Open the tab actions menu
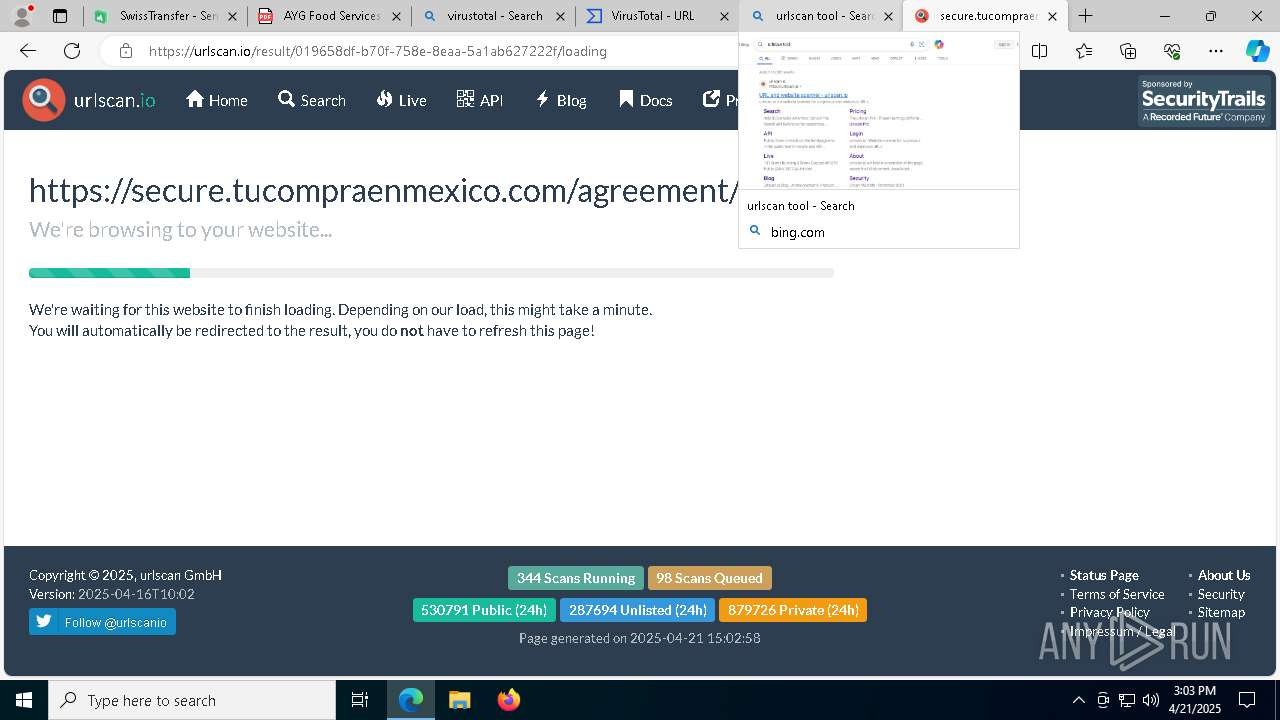 60,16
